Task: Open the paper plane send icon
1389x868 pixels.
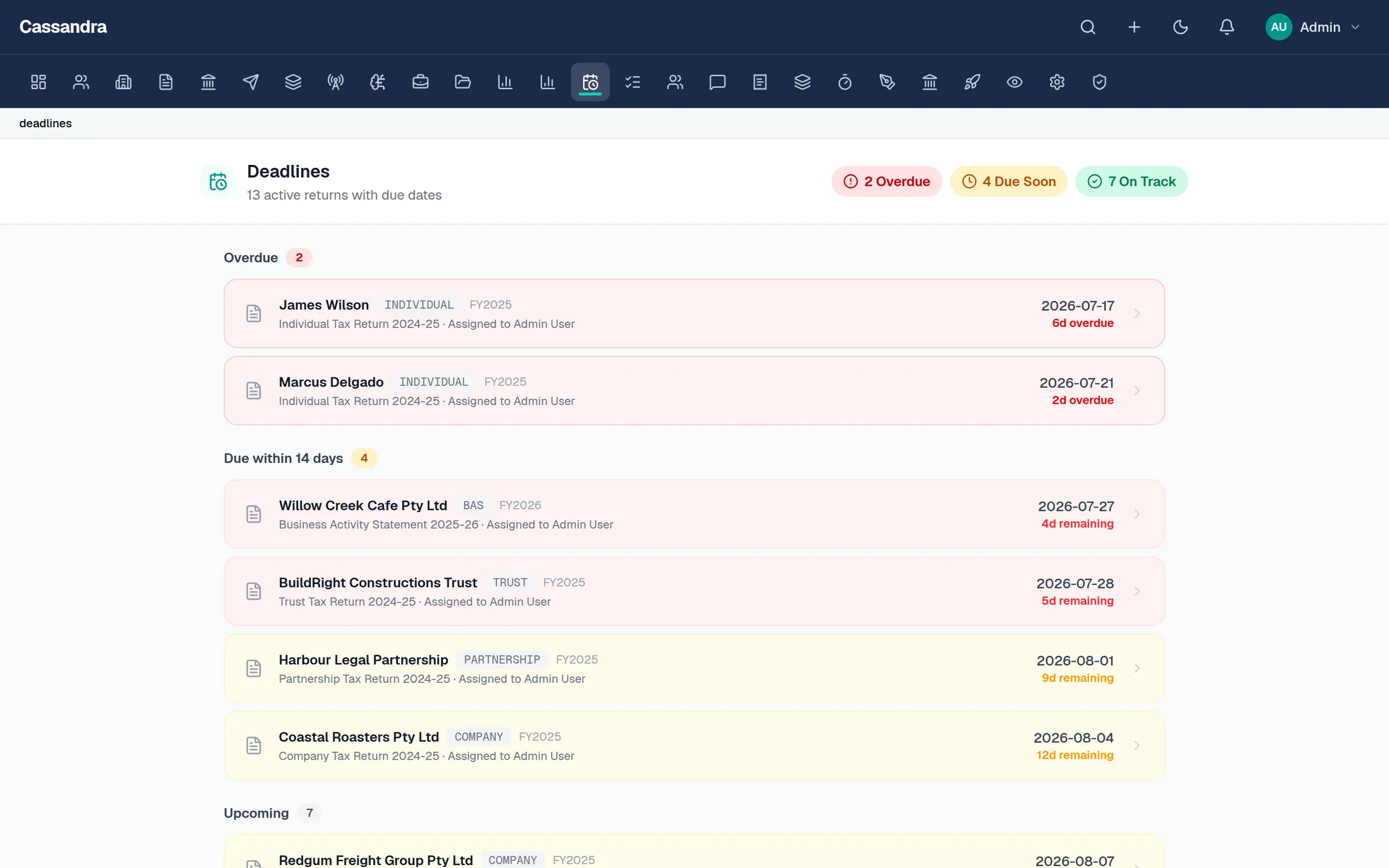Action: click(x=251, y=82)
